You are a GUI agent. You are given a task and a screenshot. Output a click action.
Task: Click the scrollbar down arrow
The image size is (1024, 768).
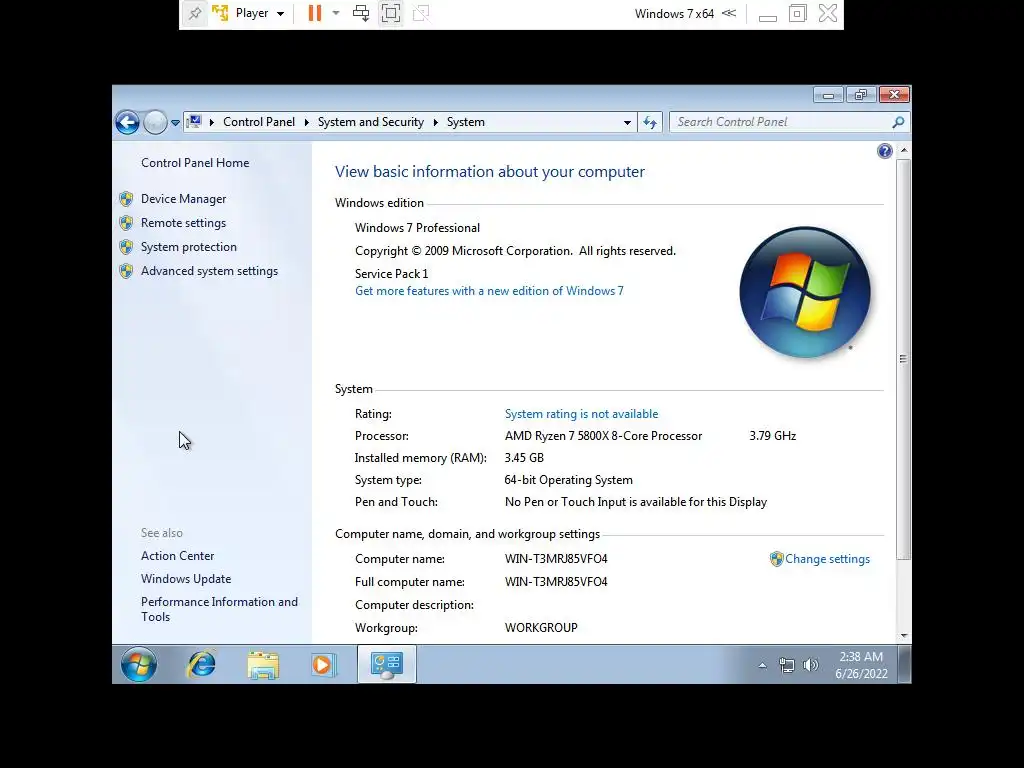904,635
